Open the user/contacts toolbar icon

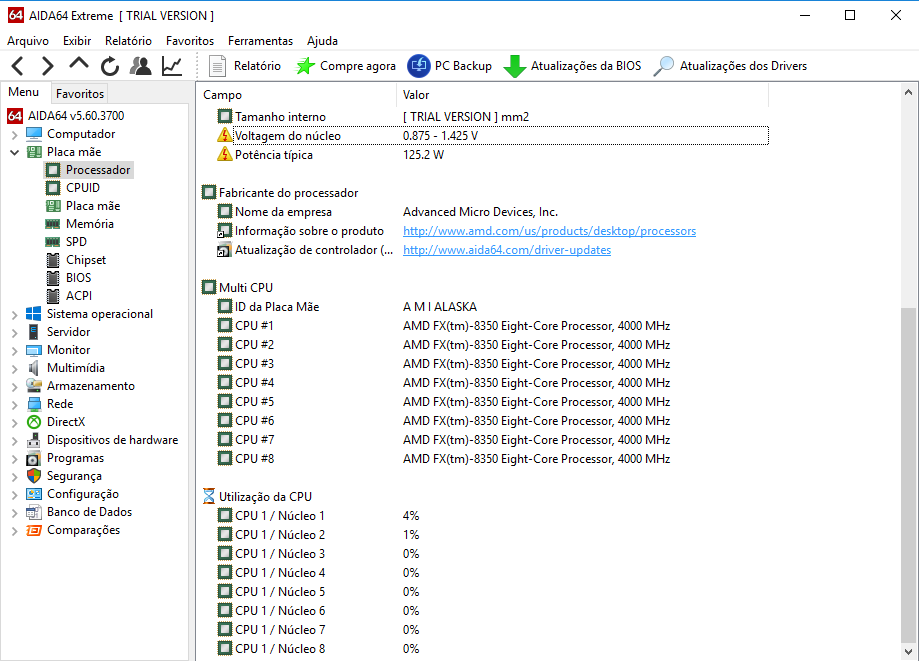click(x=141, y=66)
